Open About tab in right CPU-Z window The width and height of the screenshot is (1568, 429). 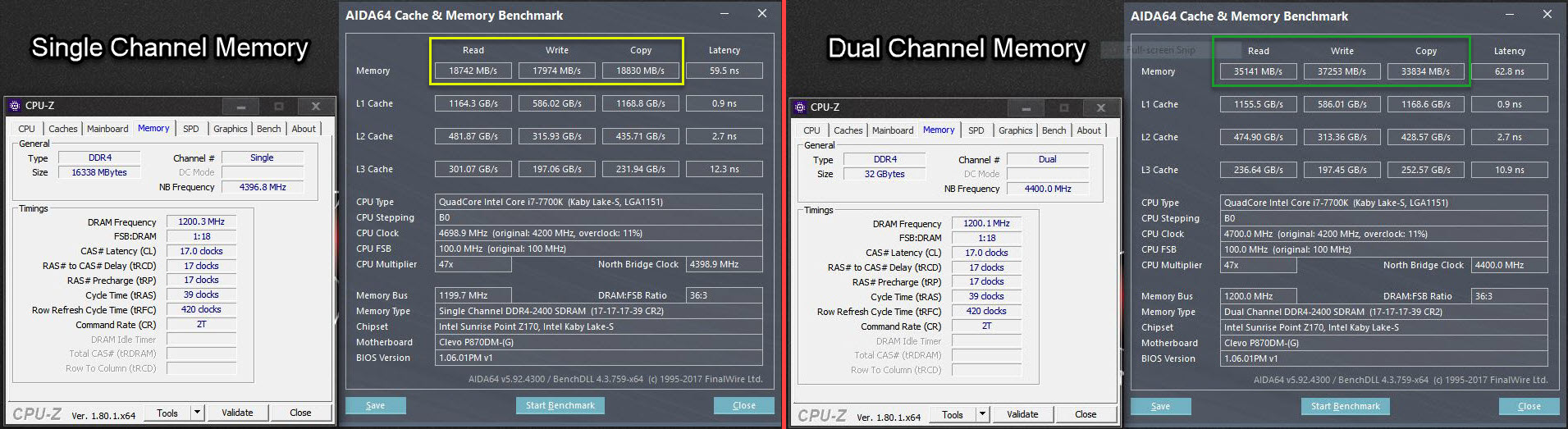coord(1089,130)
